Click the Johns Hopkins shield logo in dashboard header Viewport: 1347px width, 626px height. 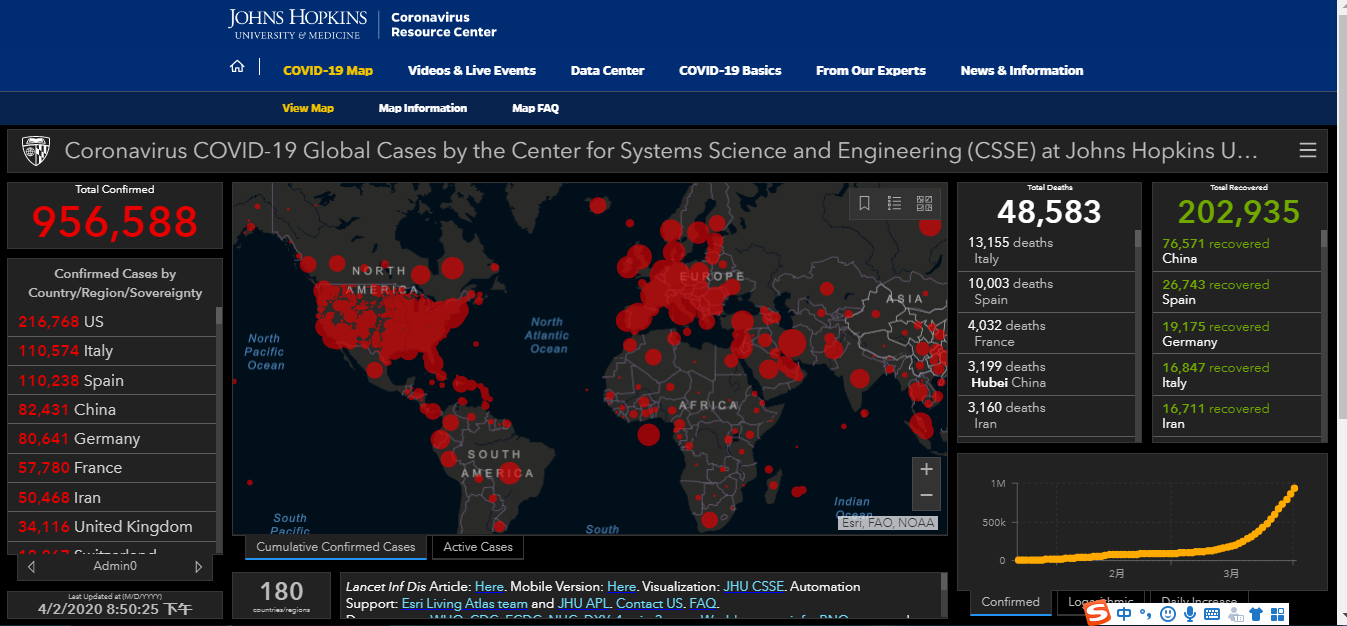(37, 151)
